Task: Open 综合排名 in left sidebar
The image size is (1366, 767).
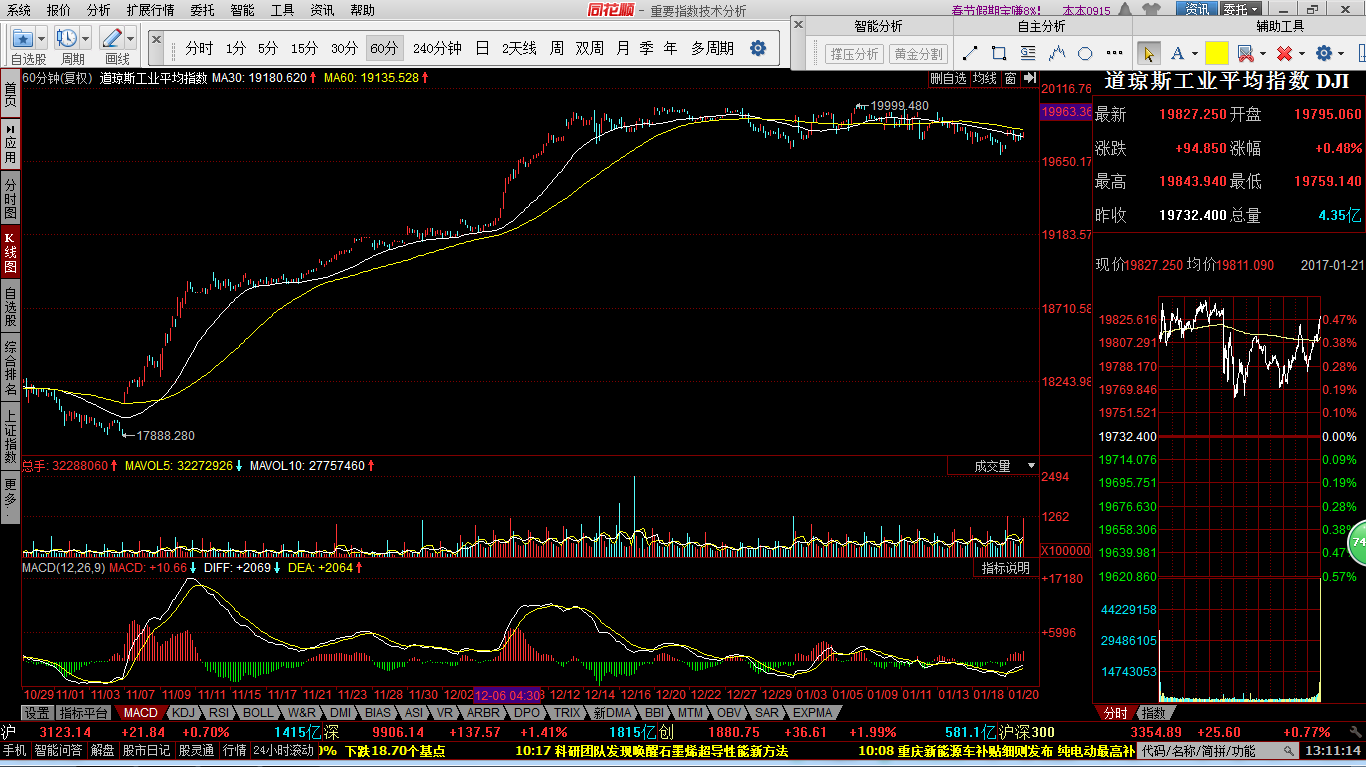Action: [10, 368]
